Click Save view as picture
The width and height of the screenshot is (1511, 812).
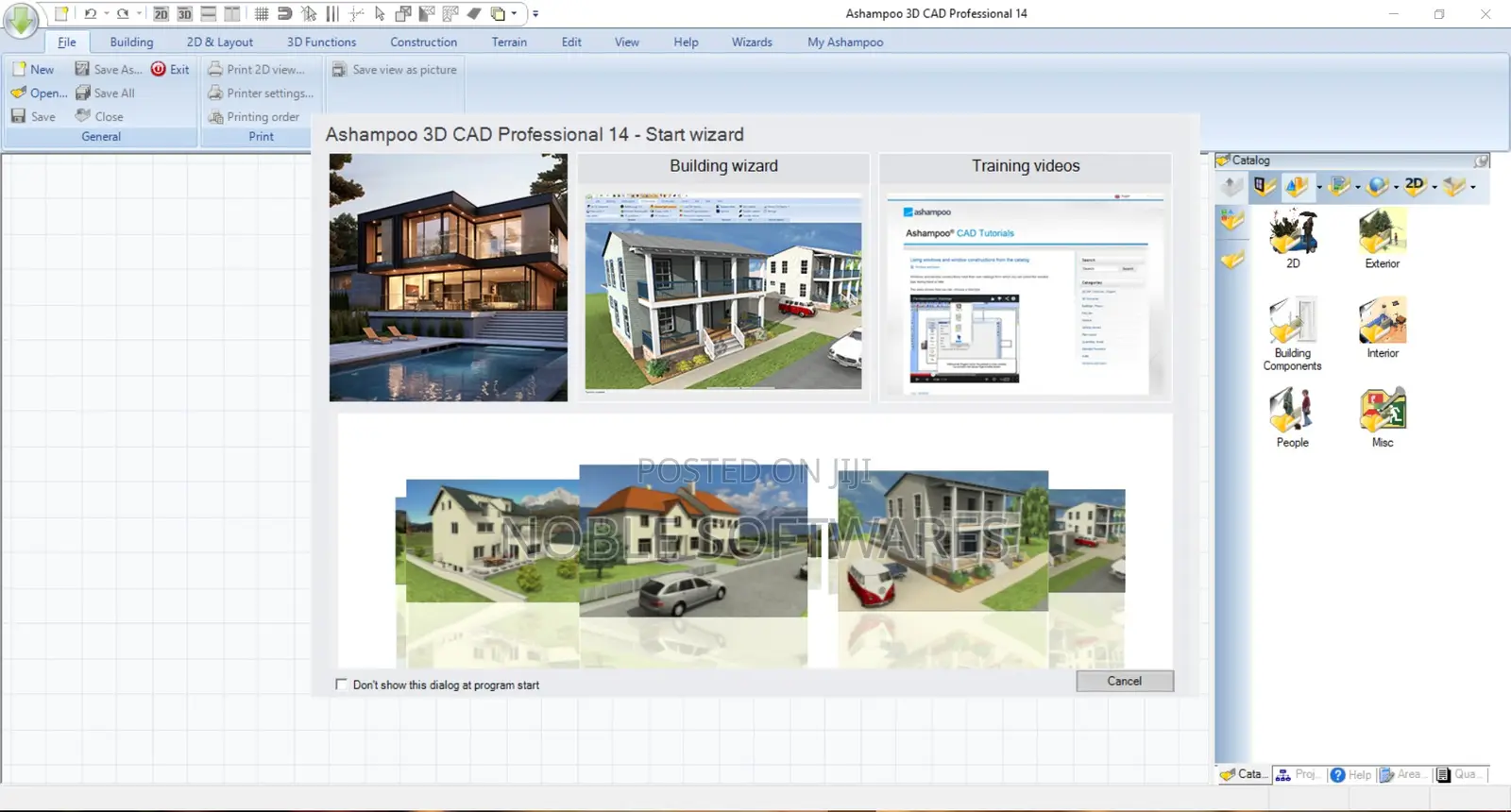click(x=395, y=69)
